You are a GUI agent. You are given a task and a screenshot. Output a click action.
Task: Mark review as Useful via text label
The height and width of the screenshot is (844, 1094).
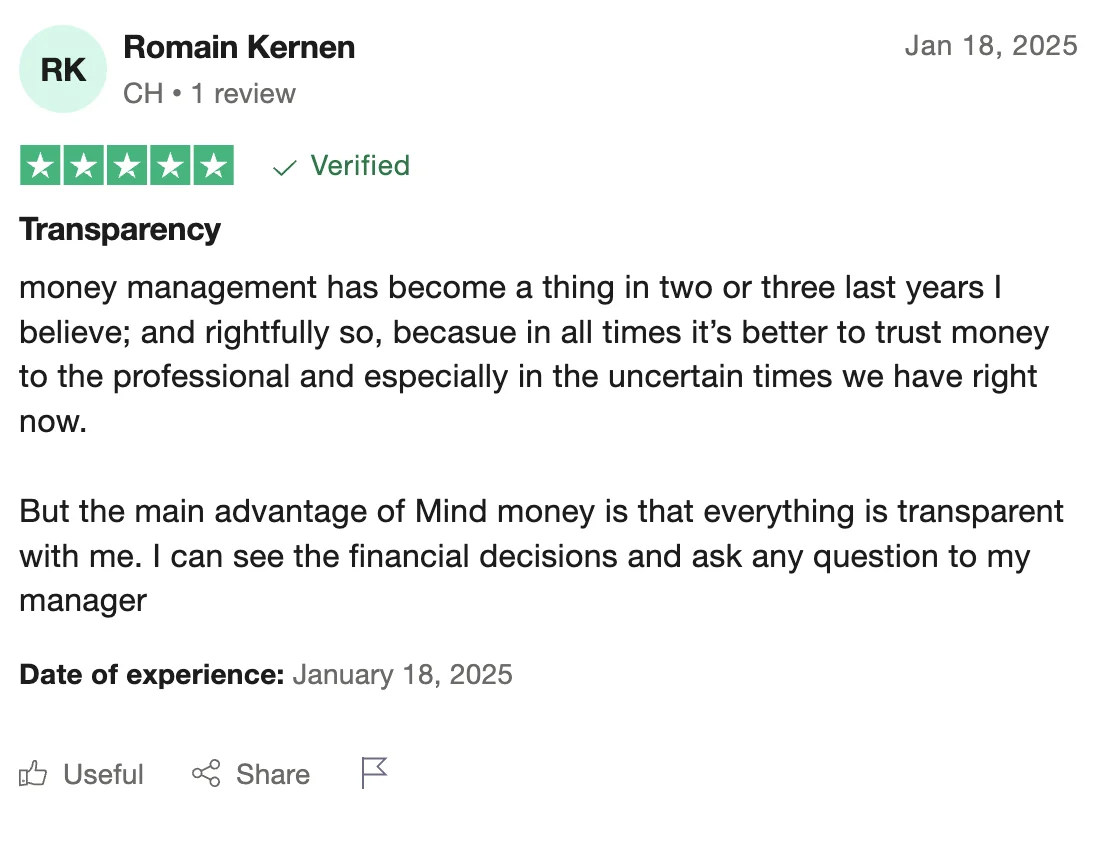[x=103, y=775]
